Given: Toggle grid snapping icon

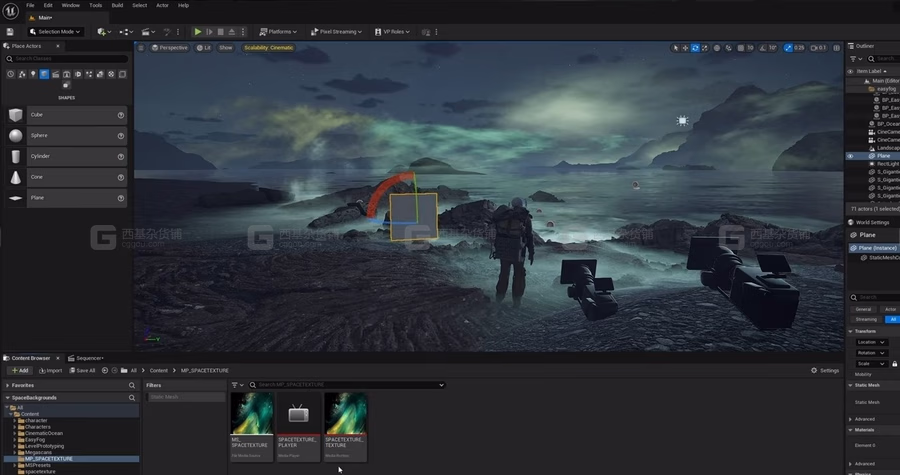Looking at the screenshot, I should point(741,48).
